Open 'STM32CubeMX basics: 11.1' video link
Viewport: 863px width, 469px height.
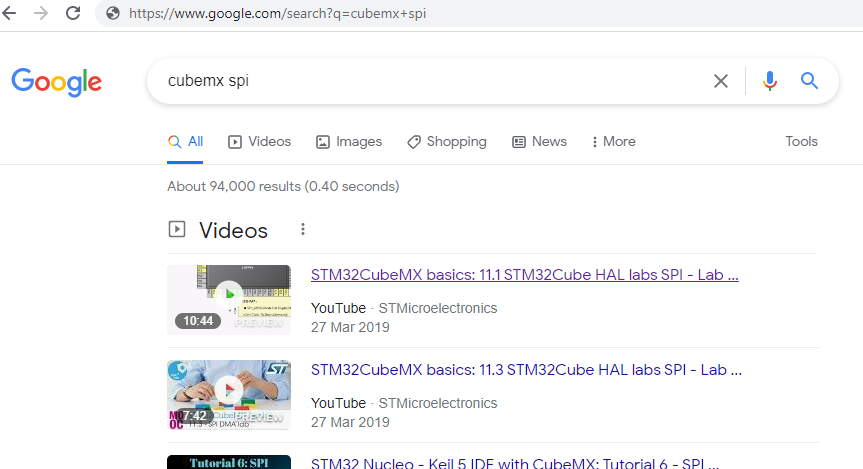click(525, 275)
